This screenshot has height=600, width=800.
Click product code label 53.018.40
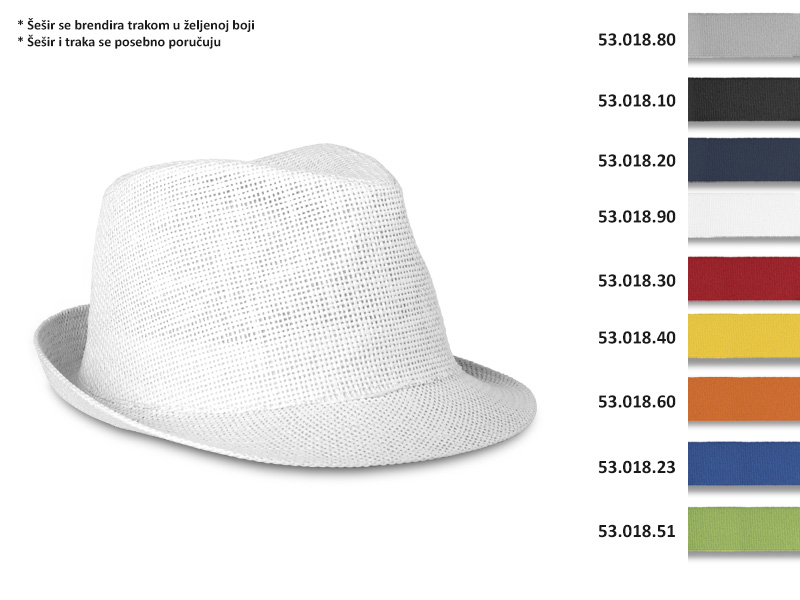(x=637, y=338)
